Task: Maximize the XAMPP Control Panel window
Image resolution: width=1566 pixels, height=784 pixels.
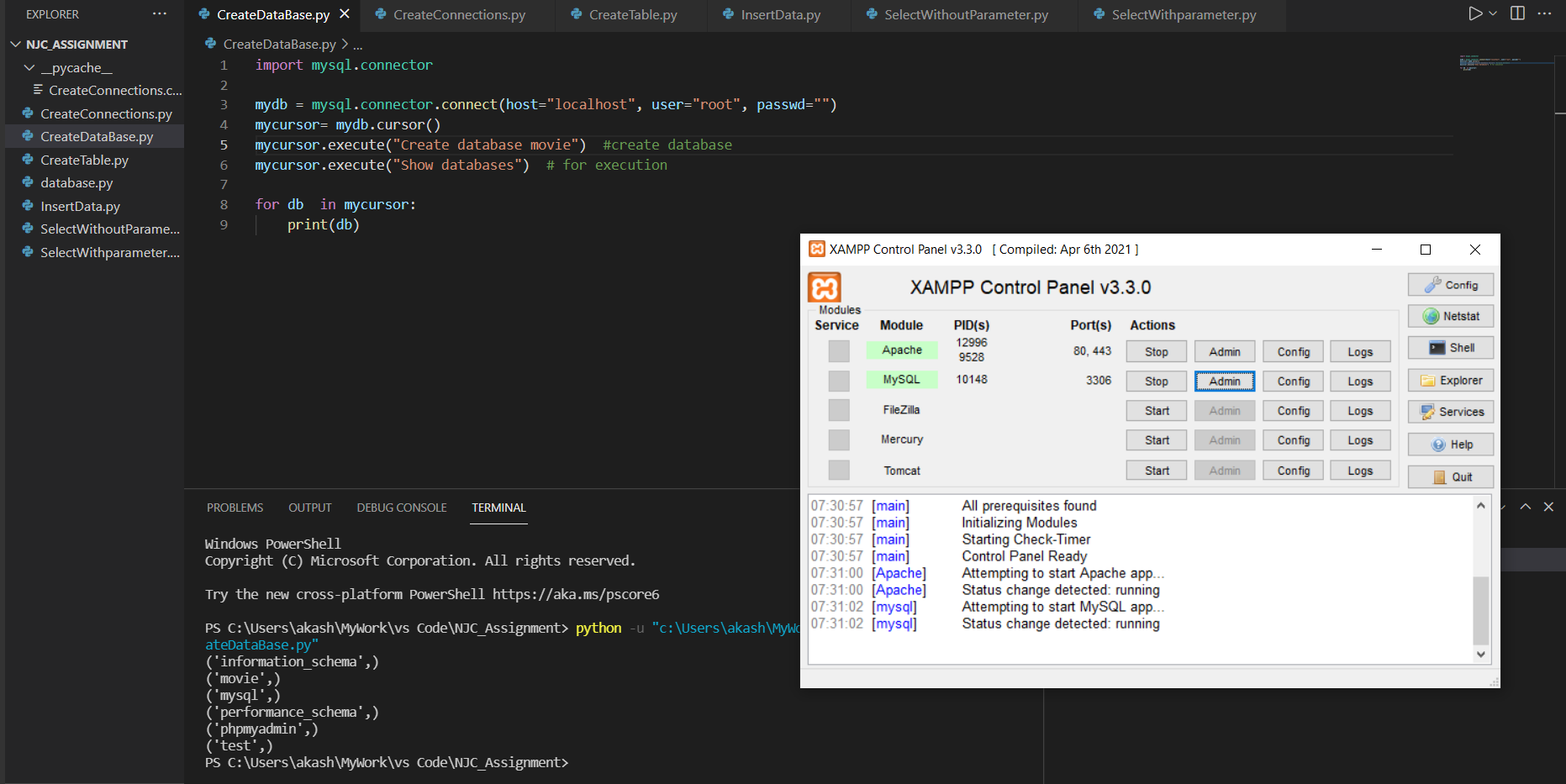Action: (x=1426, y=250)
